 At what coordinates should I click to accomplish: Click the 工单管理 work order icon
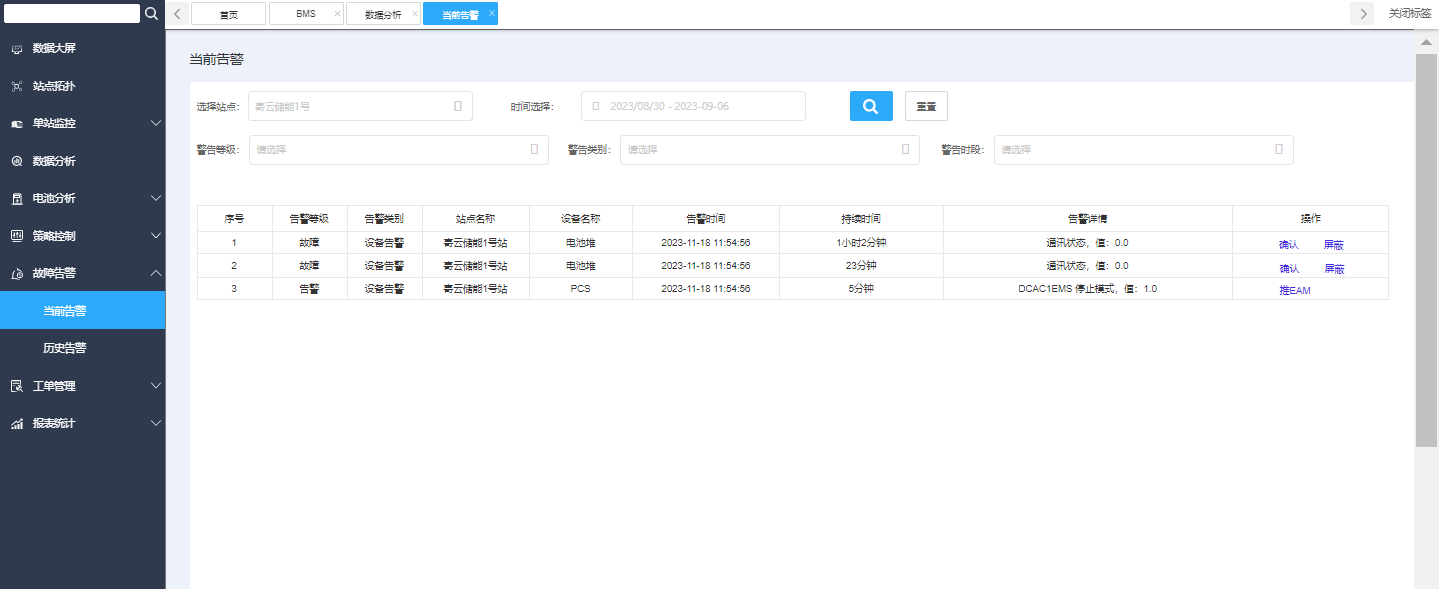(17, 386)
